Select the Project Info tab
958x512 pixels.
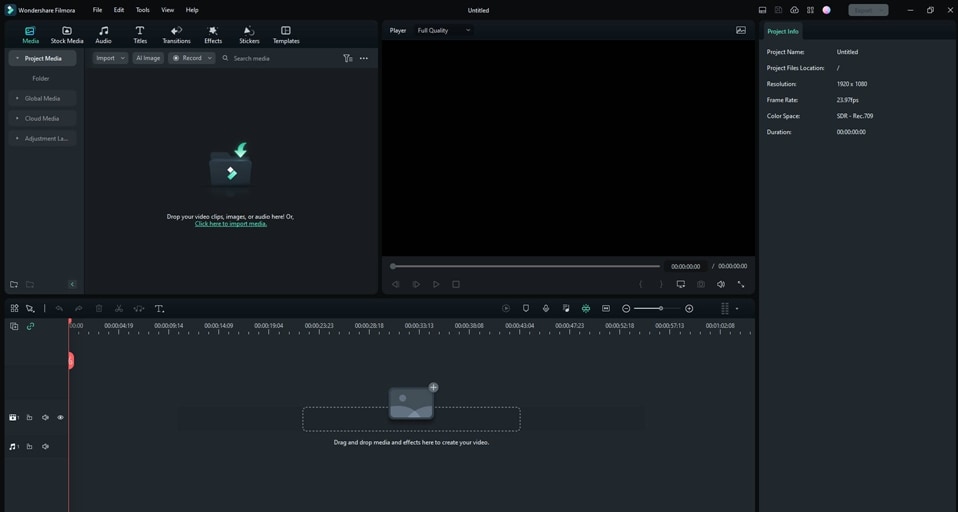coord(783,31)
